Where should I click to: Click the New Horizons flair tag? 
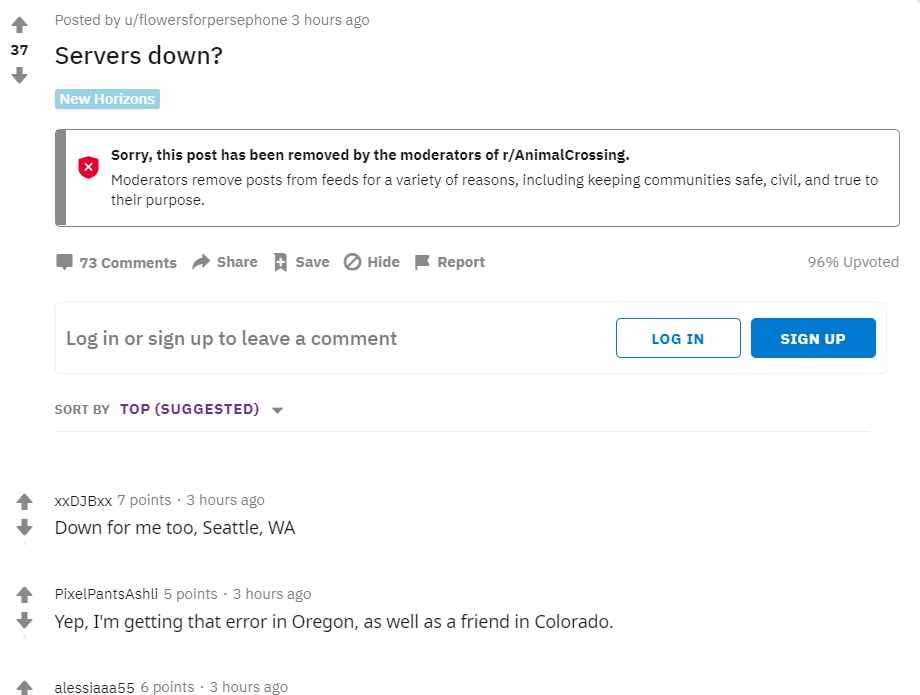click(x=107, y=99)
